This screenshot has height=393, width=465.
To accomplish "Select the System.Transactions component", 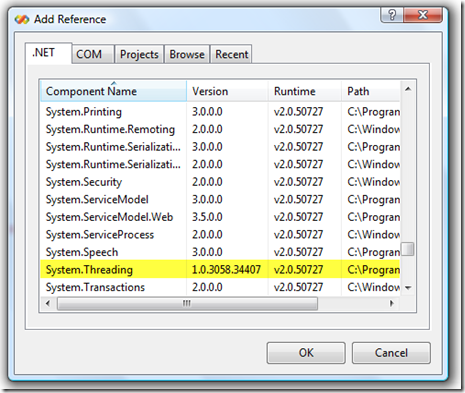I will (220, 287).
